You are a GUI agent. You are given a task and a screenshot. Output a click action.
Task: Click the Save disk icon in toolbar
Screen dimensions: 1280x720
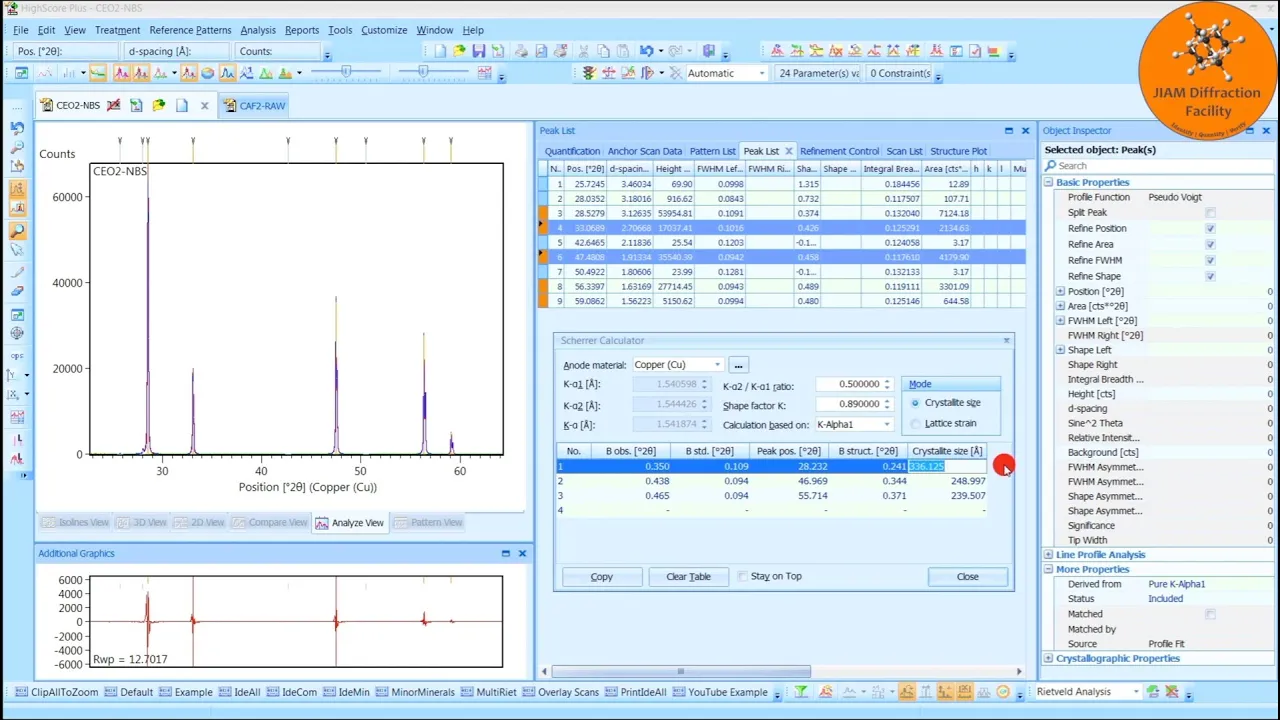pos(478,51)
